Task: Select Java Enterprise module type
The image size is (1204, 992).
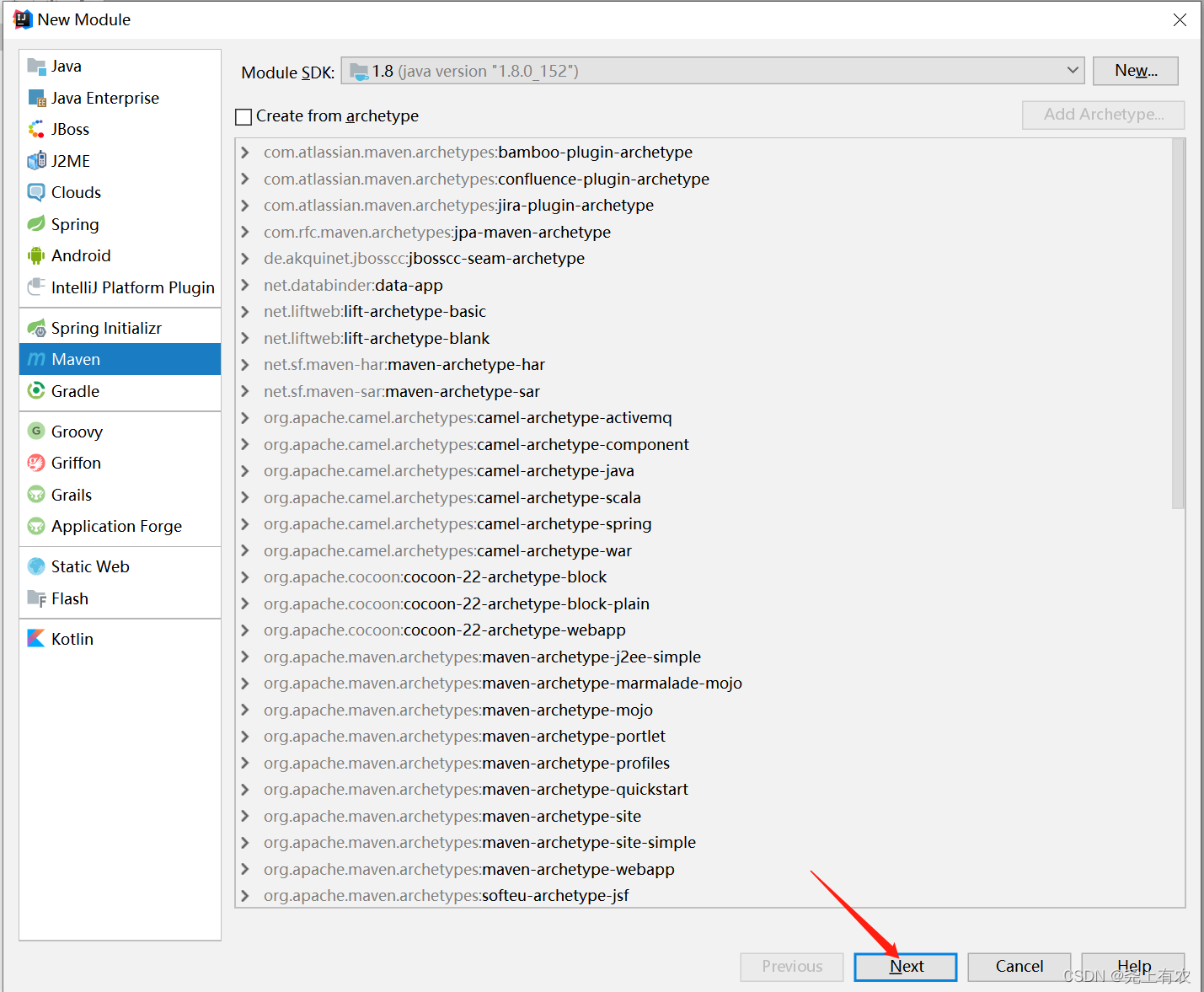Action: 120,98
